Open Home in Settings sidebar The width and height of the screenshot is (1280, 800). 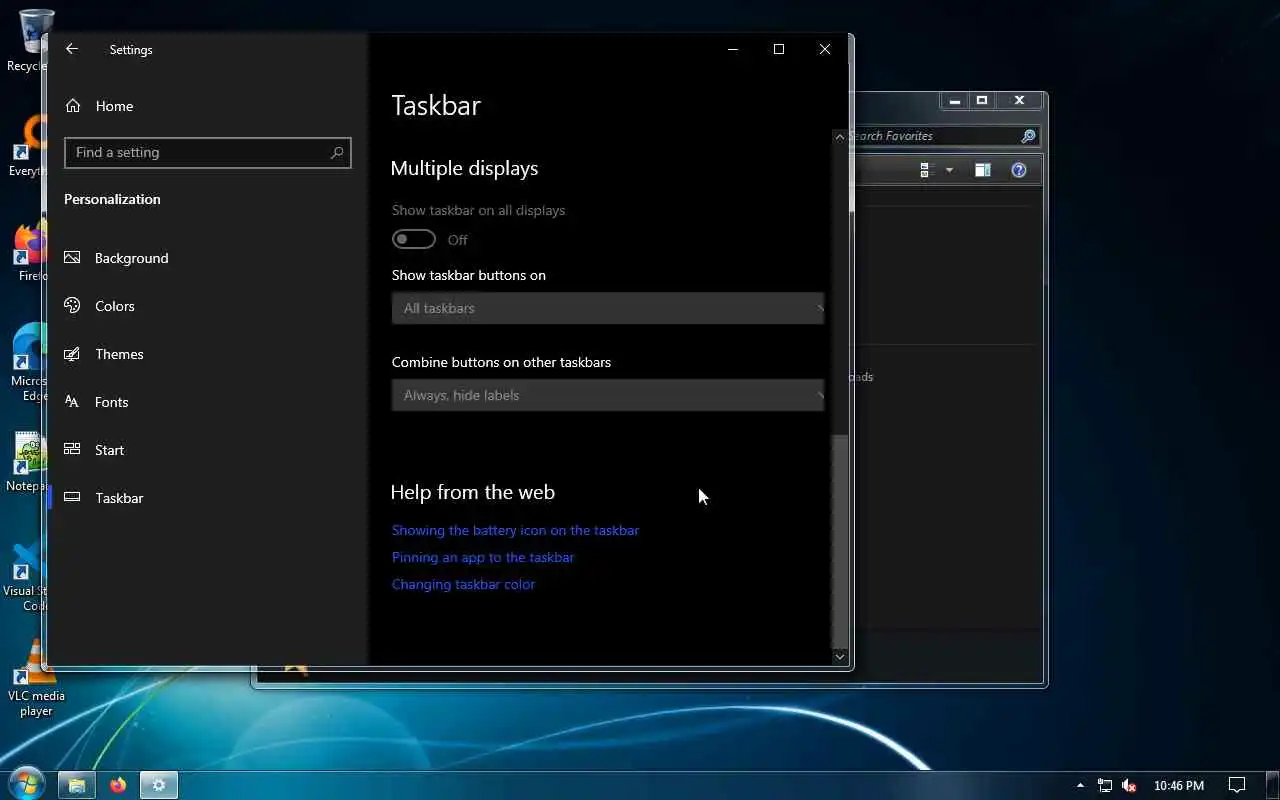tap(114, 106)
